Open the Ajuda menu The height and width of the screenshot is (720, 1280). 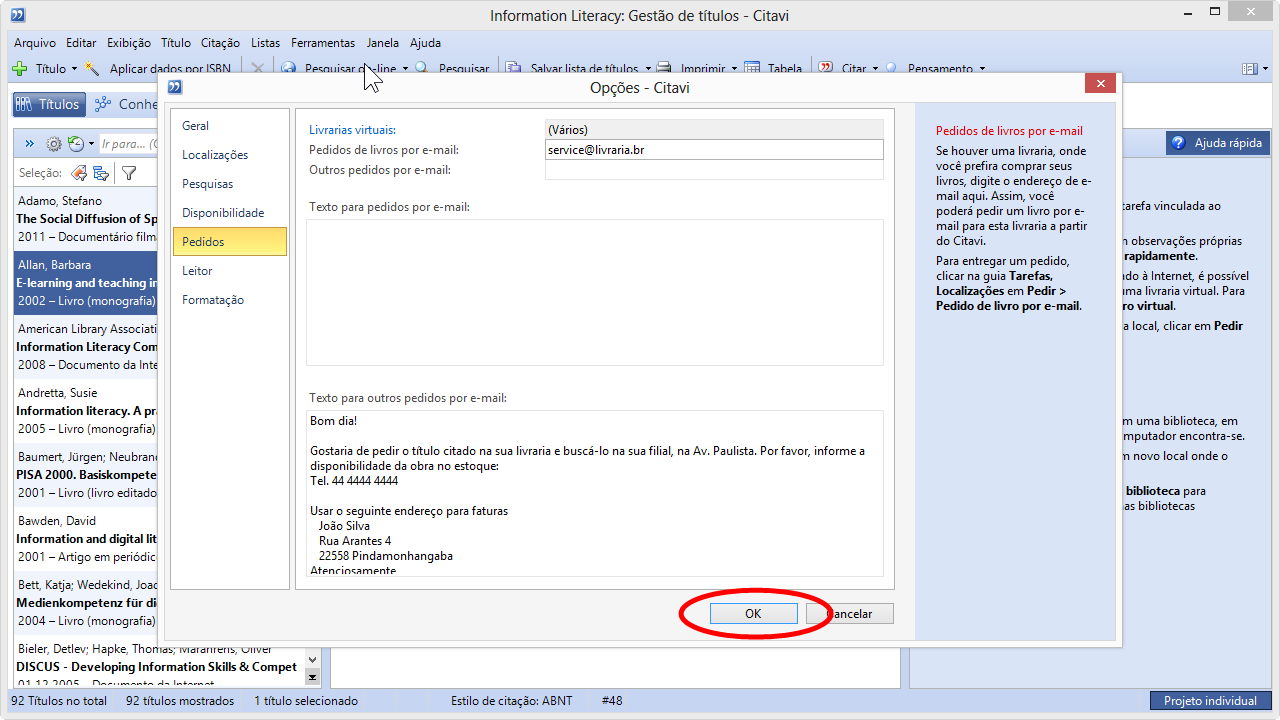(x=425, y=43)
